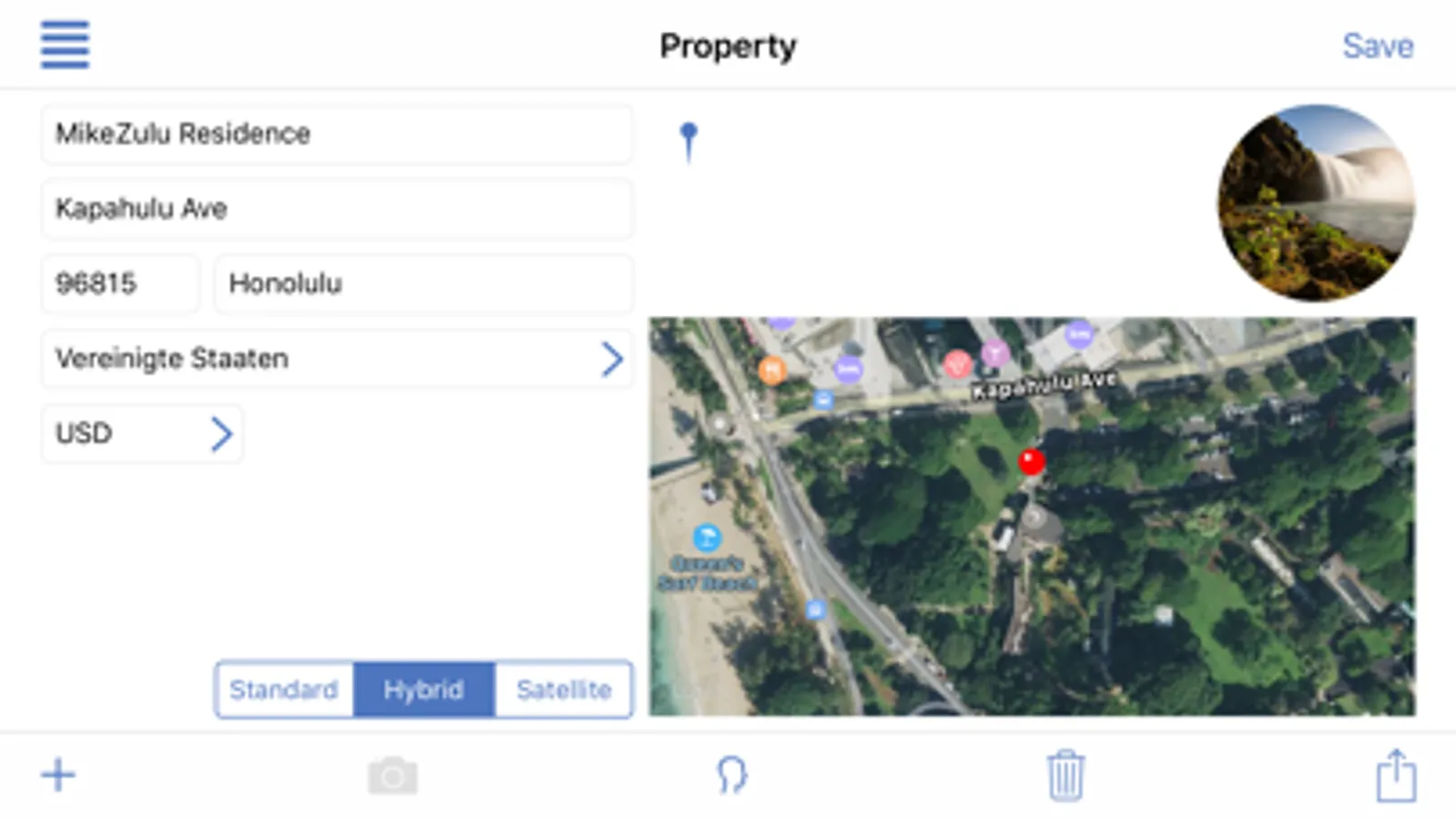This screenshot has height=820, width=1456.
Task: Expand the Vereinigte Staaten country selector
Action: coord(337,359)
